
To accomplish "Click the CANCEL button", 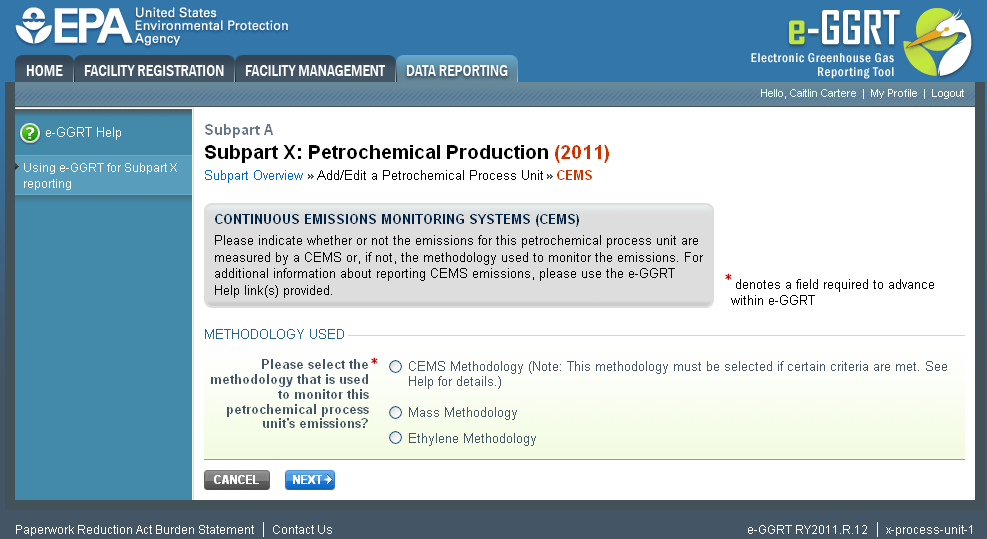I will pyautogui.click(x=237, y=480).
